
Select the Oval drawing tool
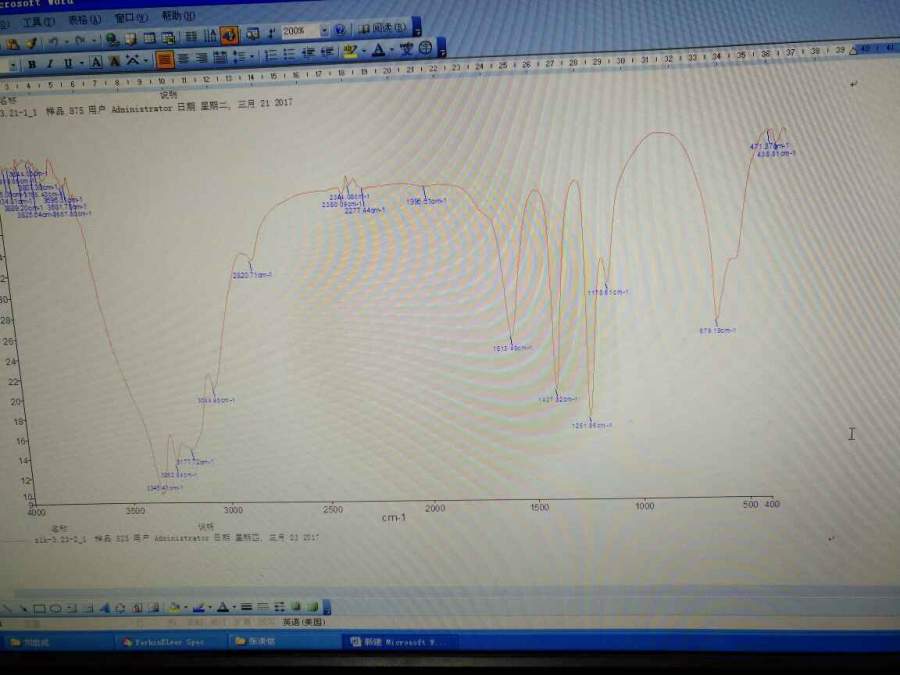tap(55, 608)
